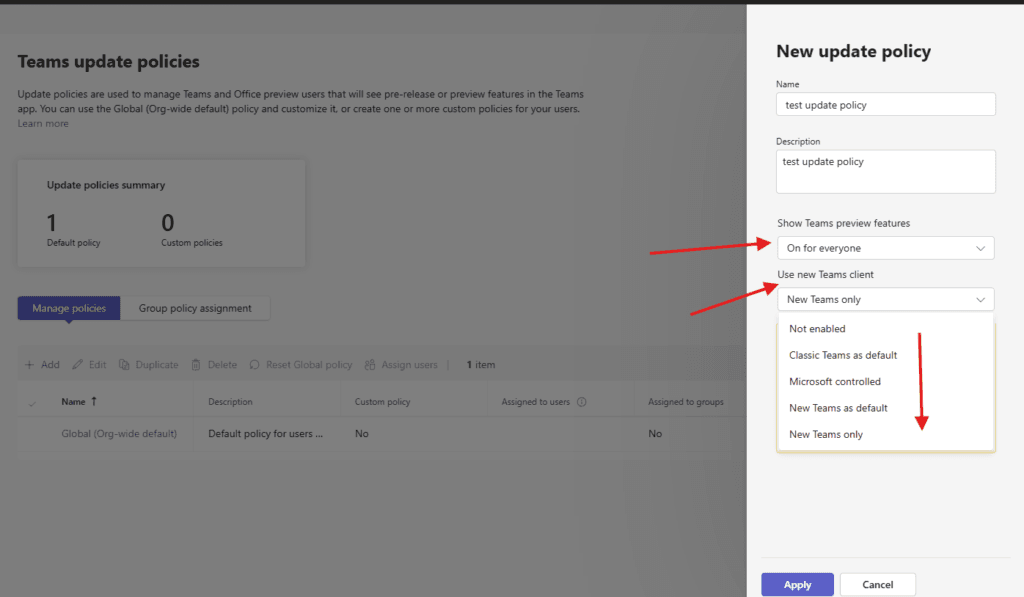
Task: Click the Reset Global policy icon
Action: pyautogui.click(x=255, y=365)
